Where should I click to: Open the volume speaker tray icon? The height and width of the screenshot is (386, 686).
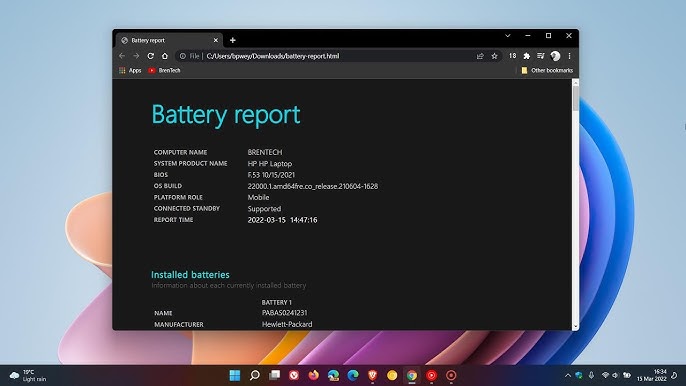[x=615, y=375]
